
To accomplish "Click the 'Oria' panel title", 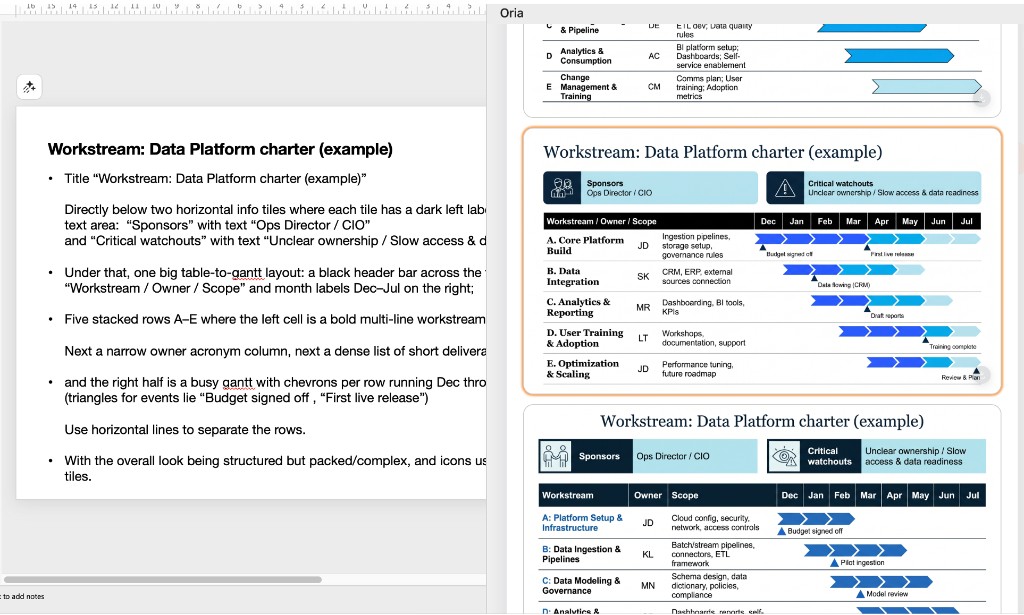I will 511,13.
